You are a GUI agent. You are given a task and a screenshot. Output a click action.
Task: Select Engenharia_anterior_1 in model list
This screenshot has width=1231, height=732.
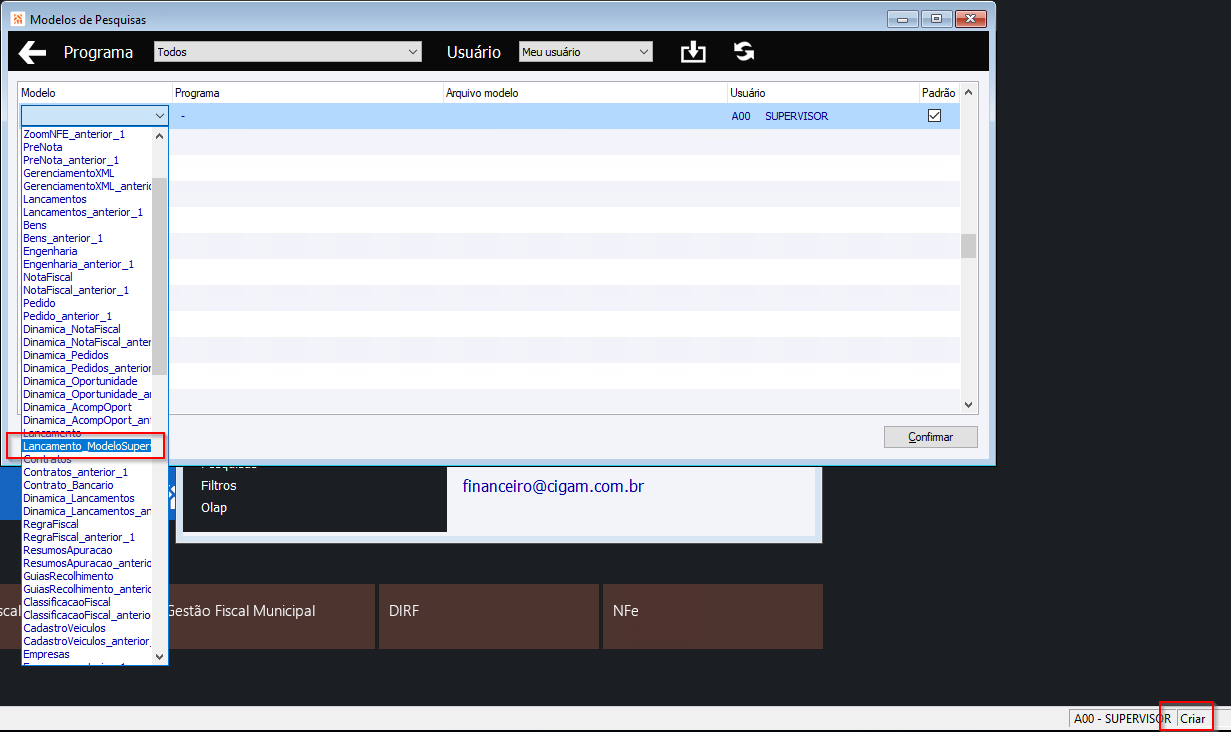point(78,264)
